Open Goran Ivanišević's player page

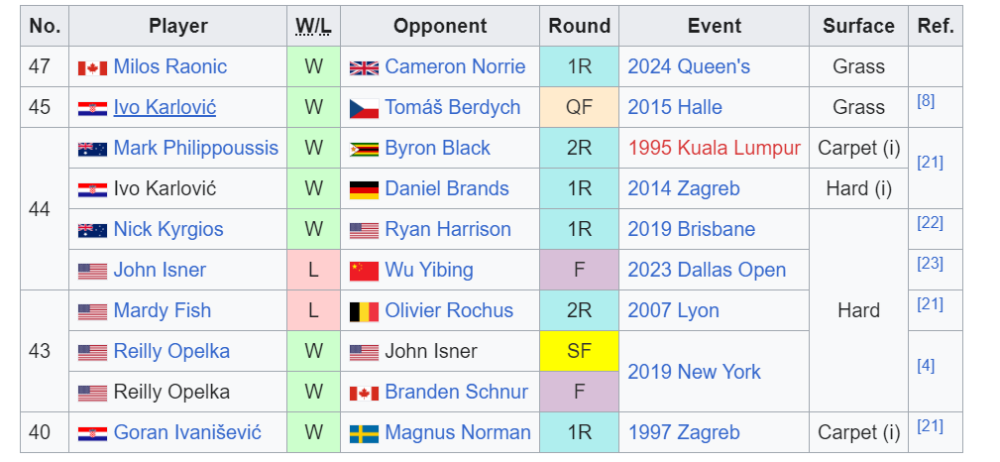187,433
